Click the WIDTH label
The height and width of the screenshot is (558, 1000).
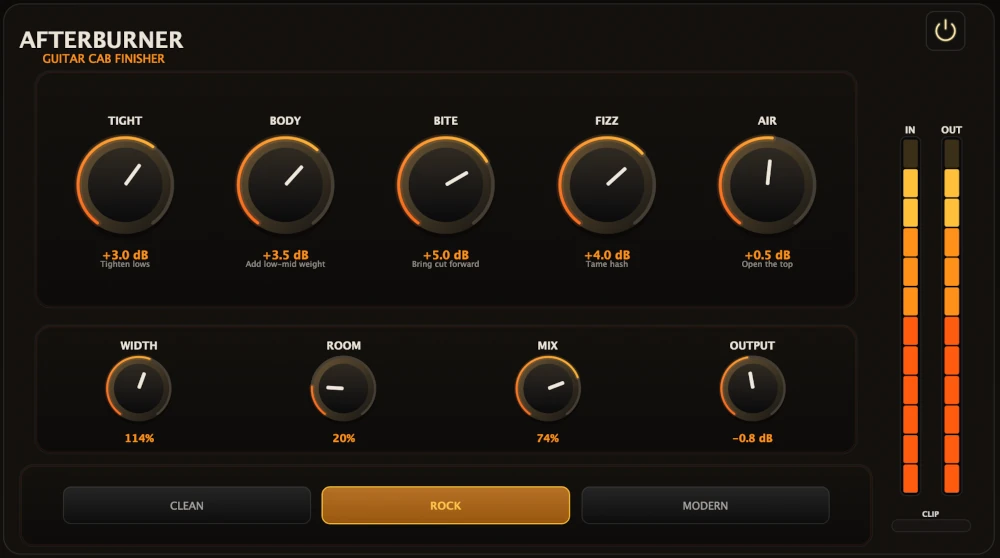point(138,346)
